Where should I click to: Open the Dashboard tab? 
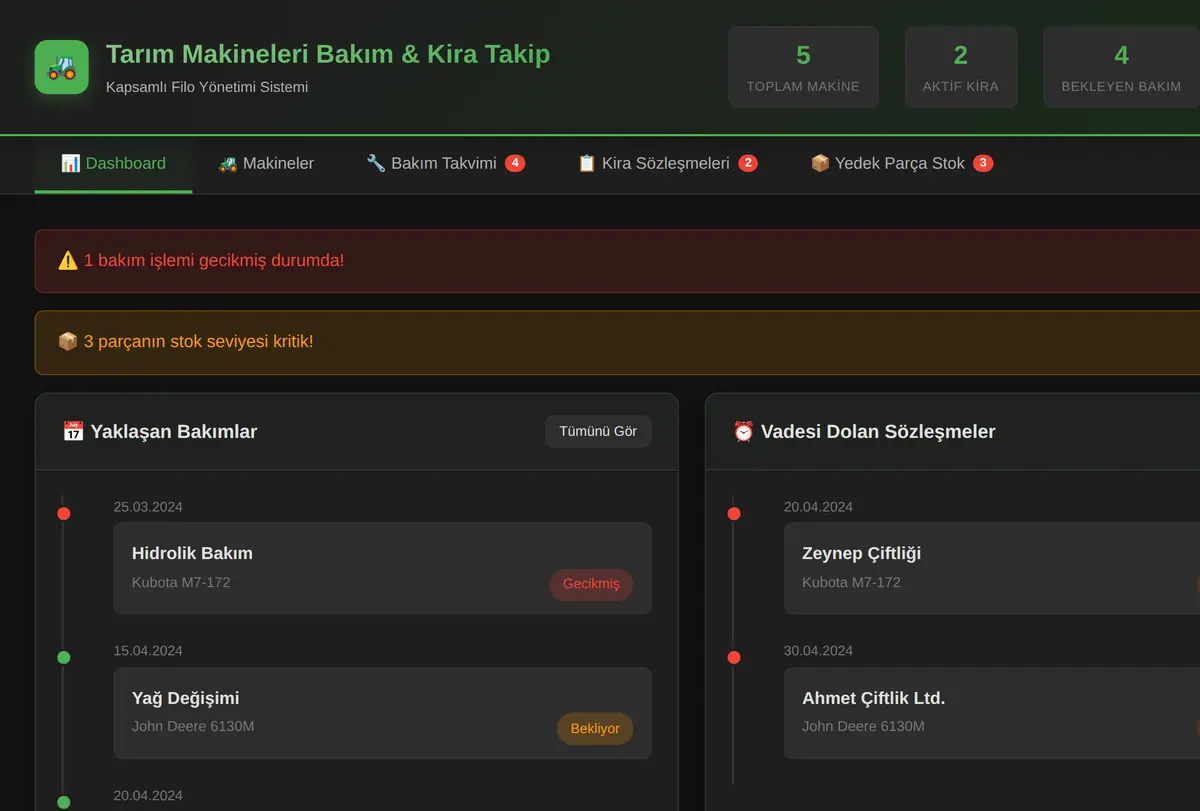click(113, 163)
